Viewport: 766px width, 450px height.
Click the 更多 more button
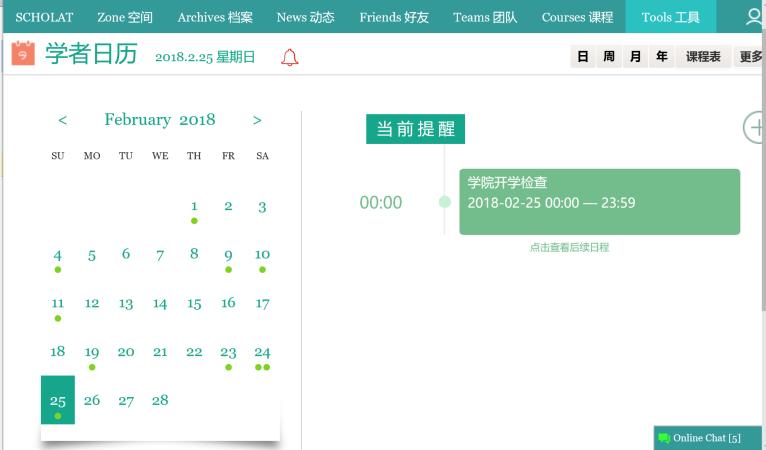coord(749,57)
